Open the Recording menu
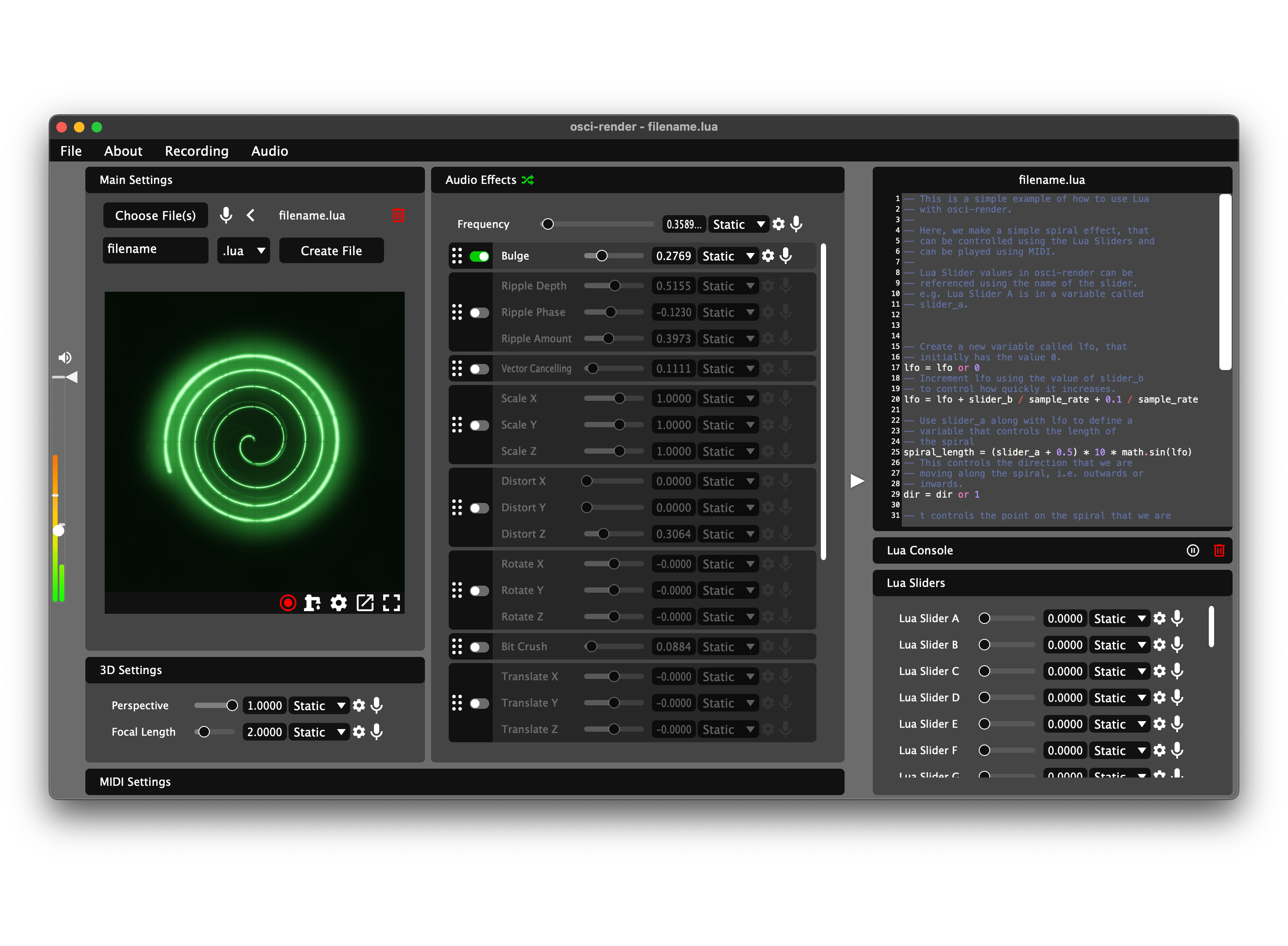This screenshot has height=946, width=1288. point(196,151)
